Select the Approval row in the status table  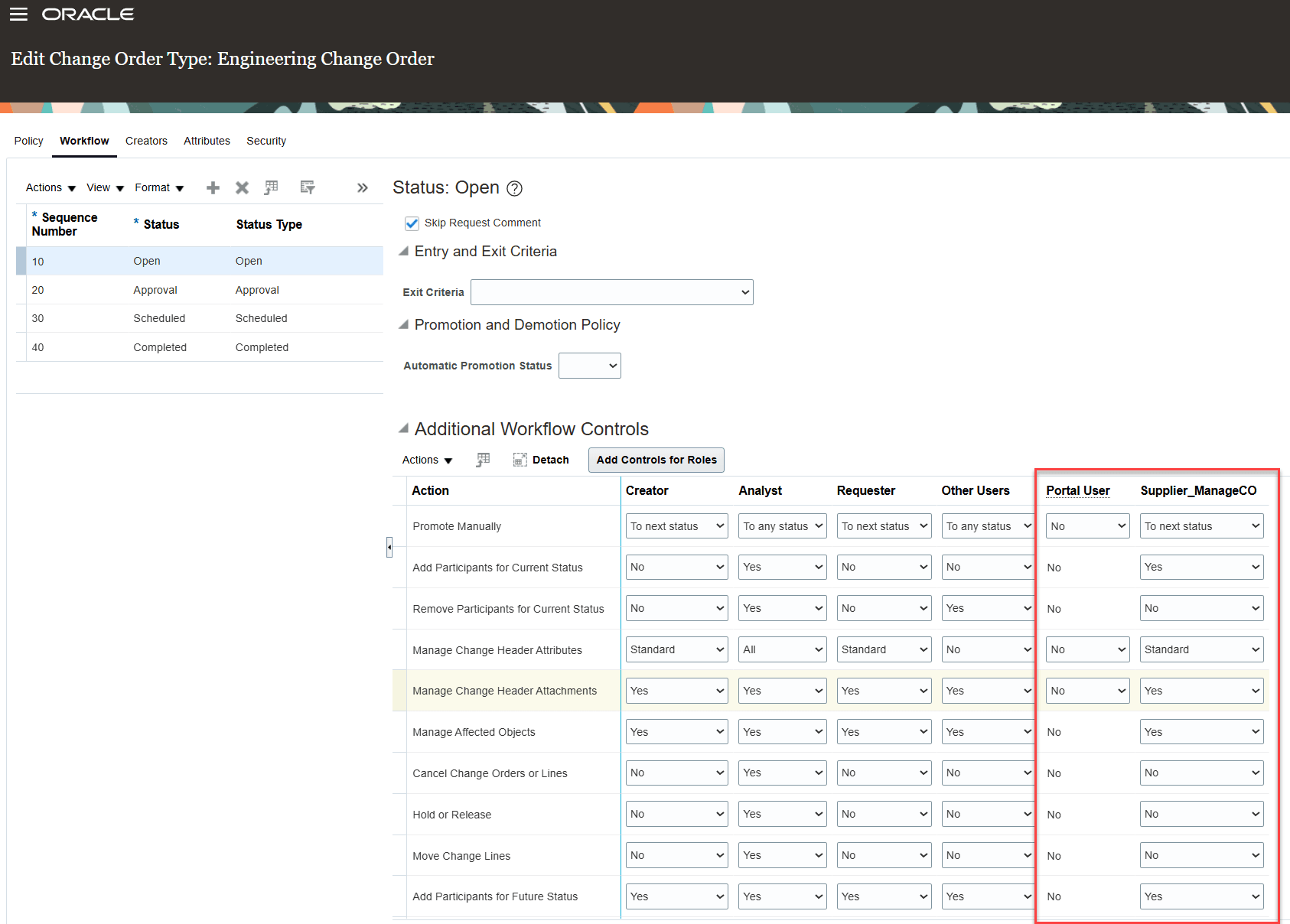[153, 290]
